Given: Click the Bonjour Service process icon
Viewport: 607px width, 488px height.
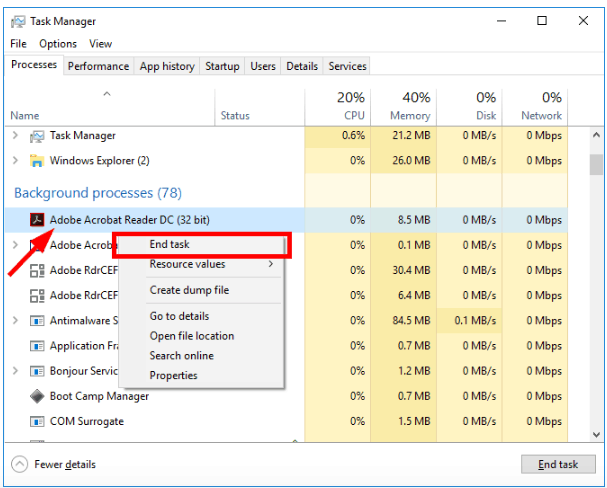Looking at the screenshot, I should tap(37, 371).
